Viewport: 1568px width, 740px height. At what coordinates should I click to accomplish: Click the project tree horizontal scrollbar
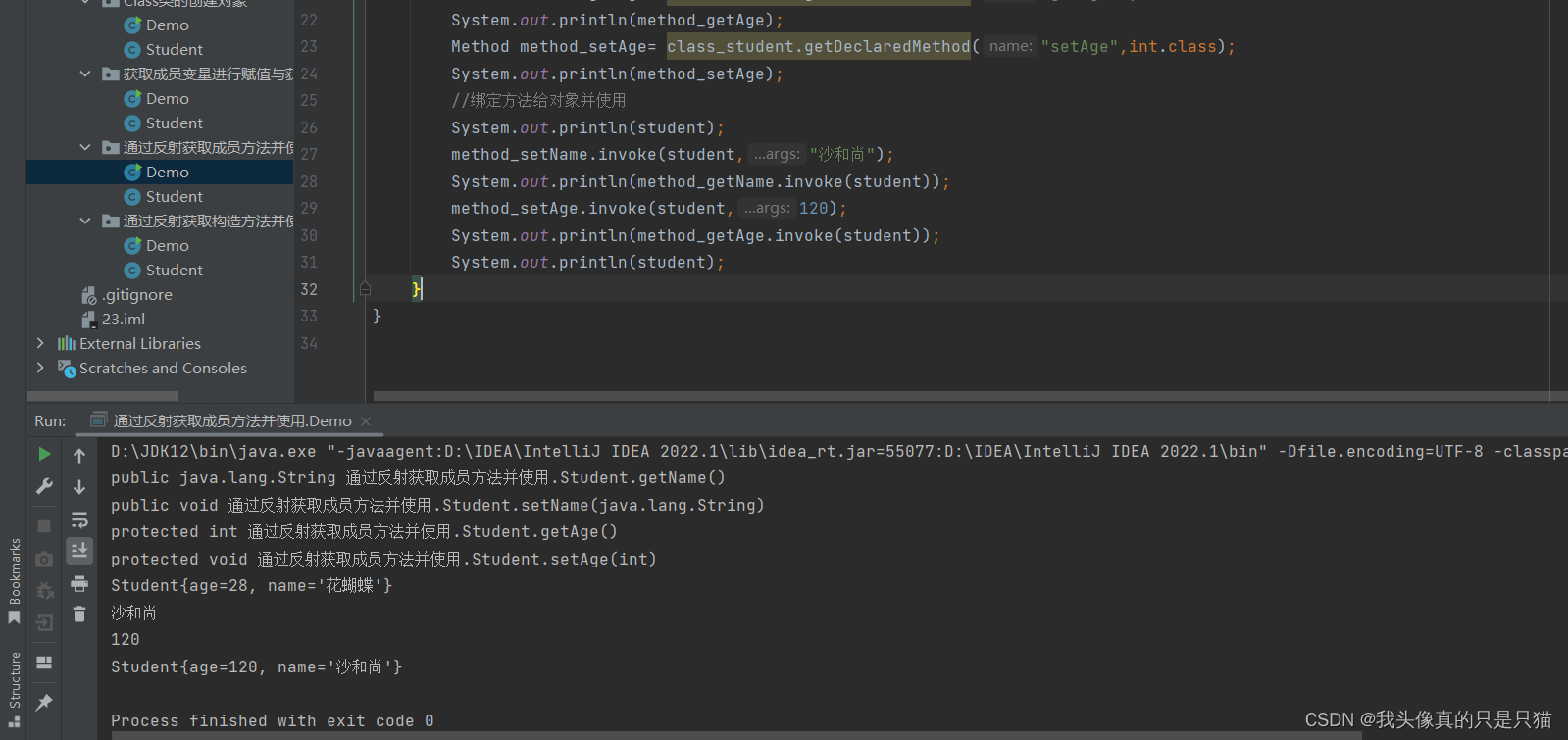tap(103, 396)
